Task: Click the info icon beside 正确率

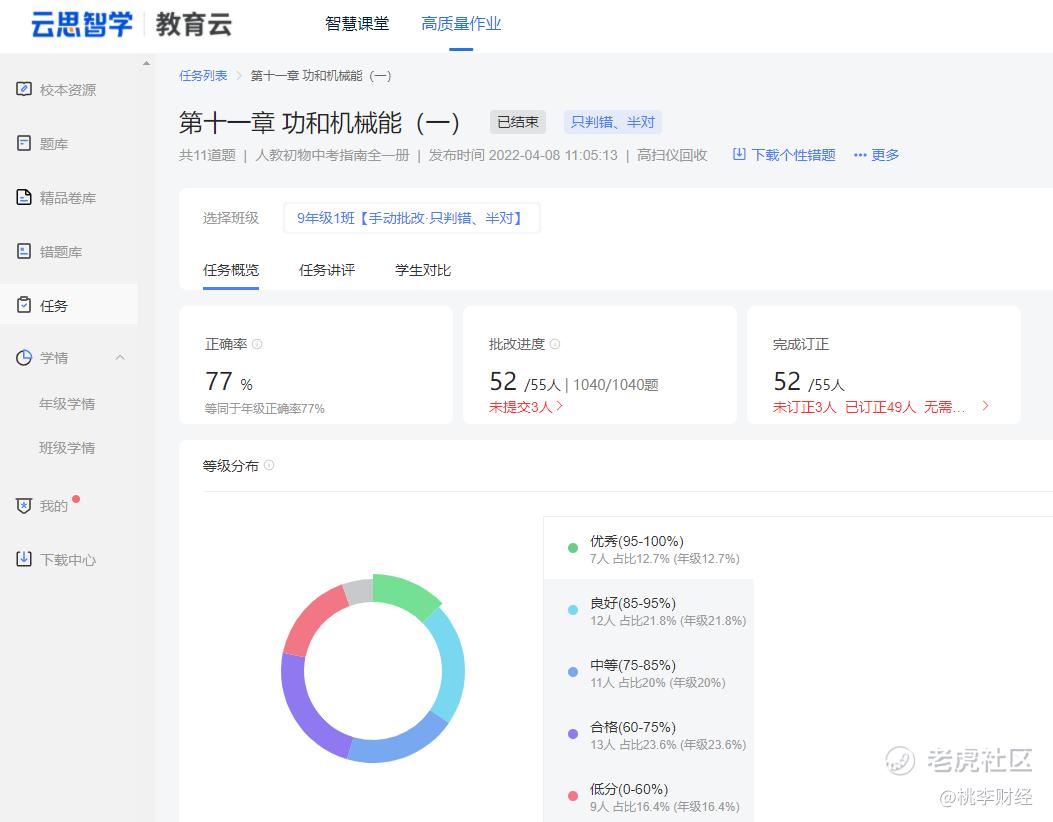Action: point(257,344)
